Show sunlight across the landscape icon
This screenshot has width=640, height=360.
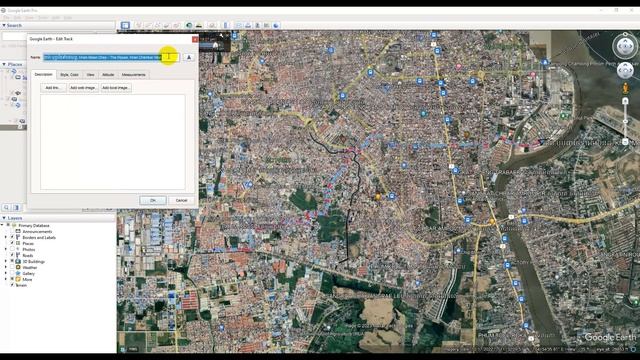point(199,25)
